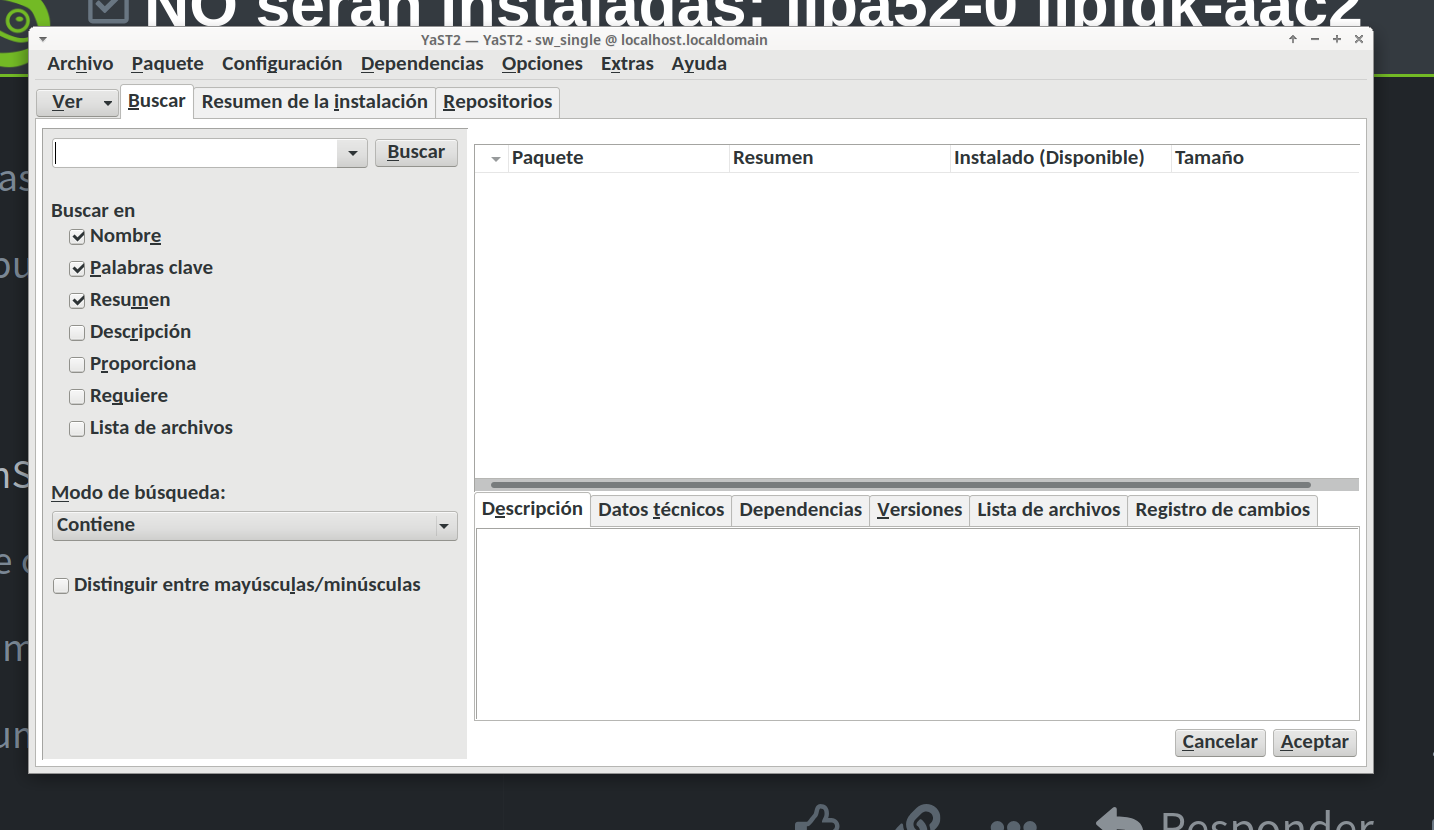The width and height of the screenshot is (1434, 830).
Task: Click the Aceptar button
Action: click(x=1314, y=742)
